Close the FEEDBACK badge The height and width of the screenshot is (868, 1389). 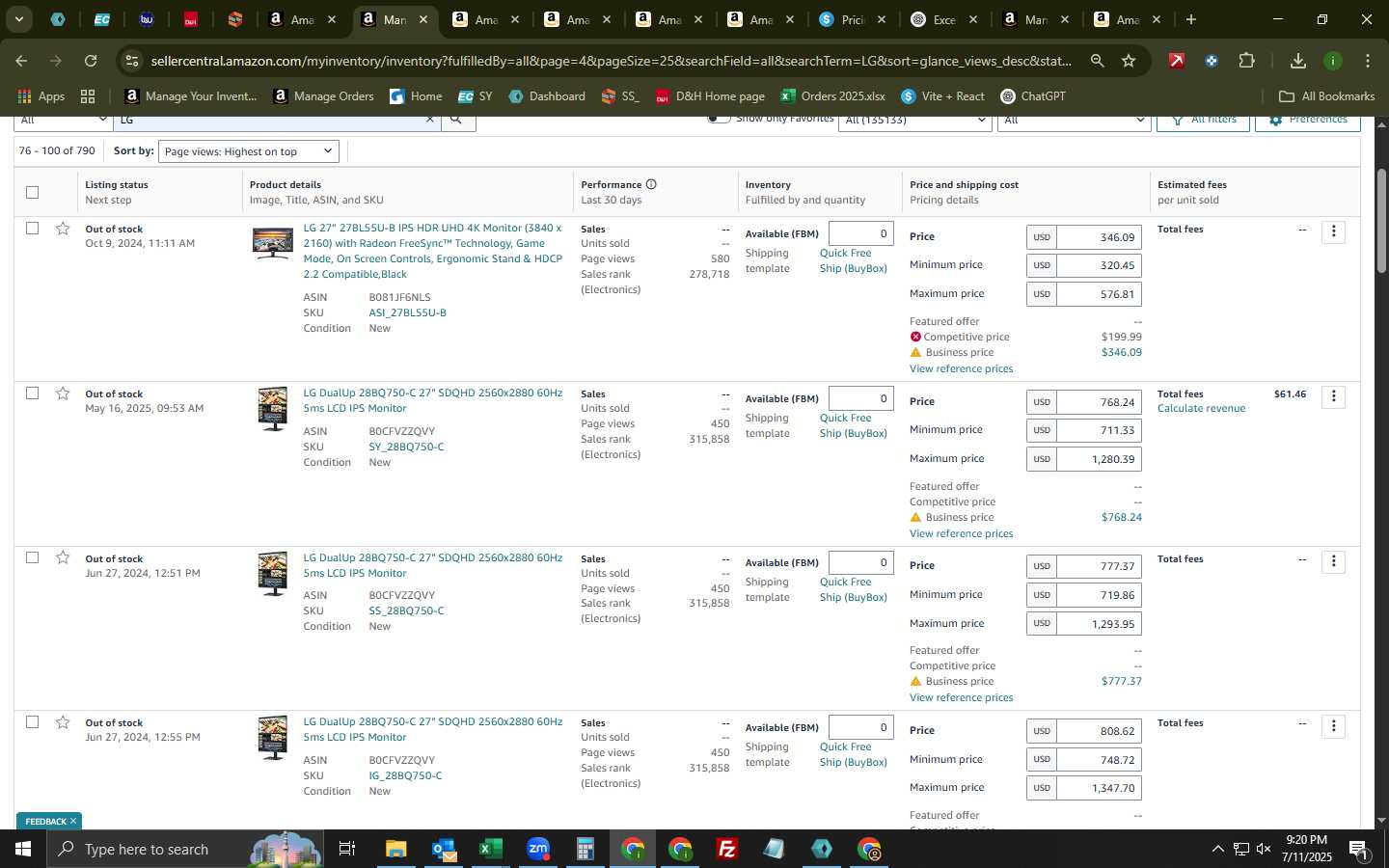click(x=72, y=821)
